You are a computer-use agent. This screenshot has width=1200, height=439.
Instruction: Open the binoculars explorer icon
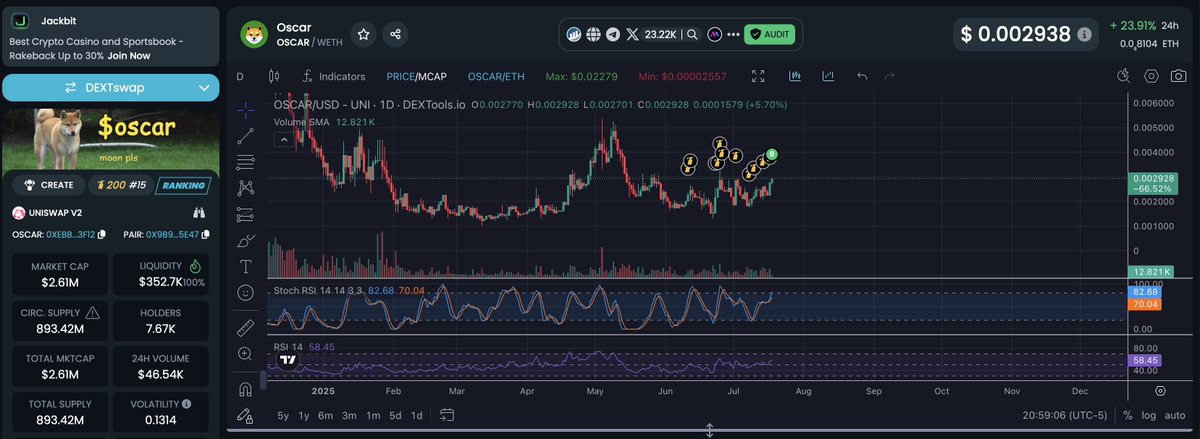click(x=199, y=212)
